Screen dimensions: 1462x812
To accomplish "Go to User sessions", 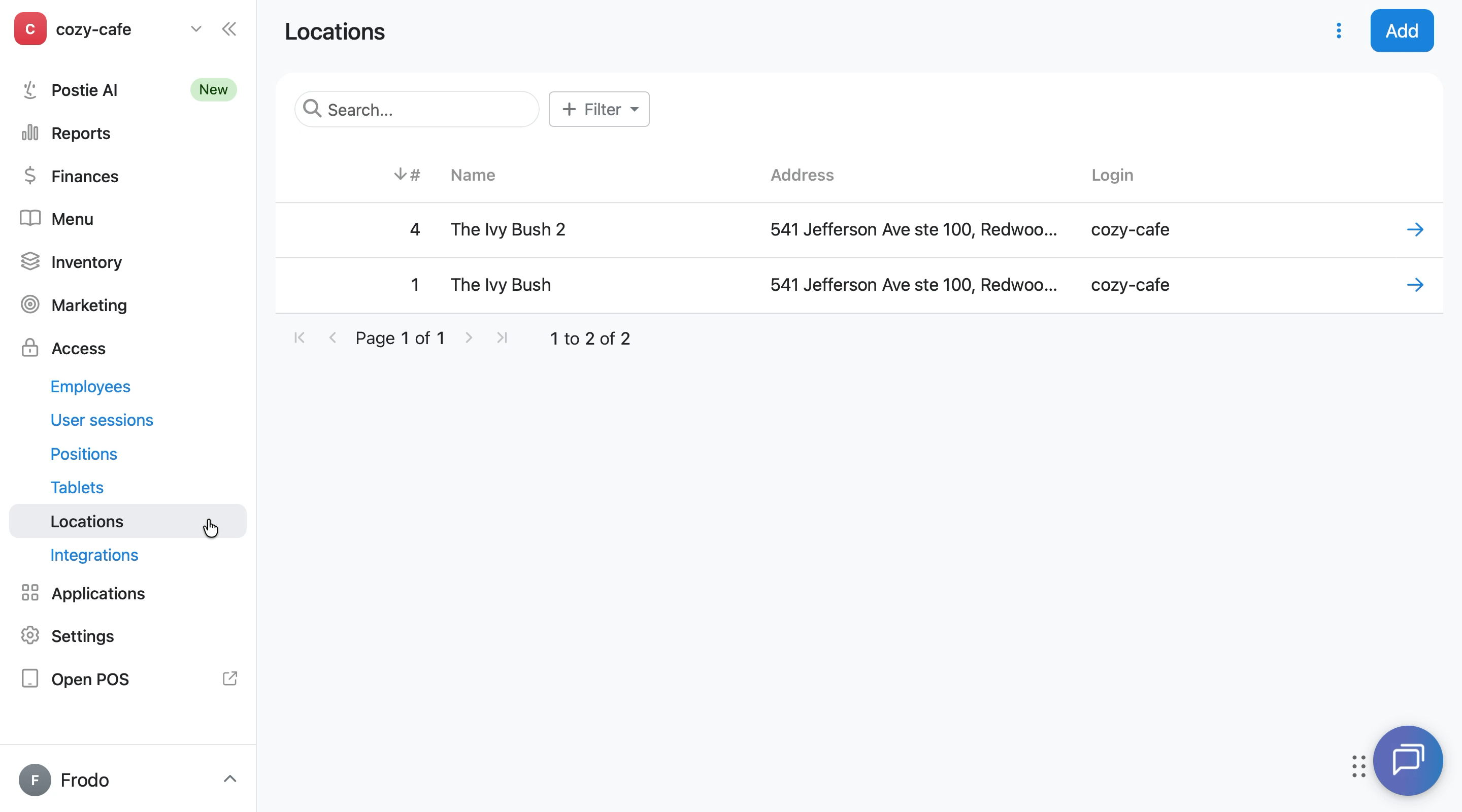I will 102,420.
